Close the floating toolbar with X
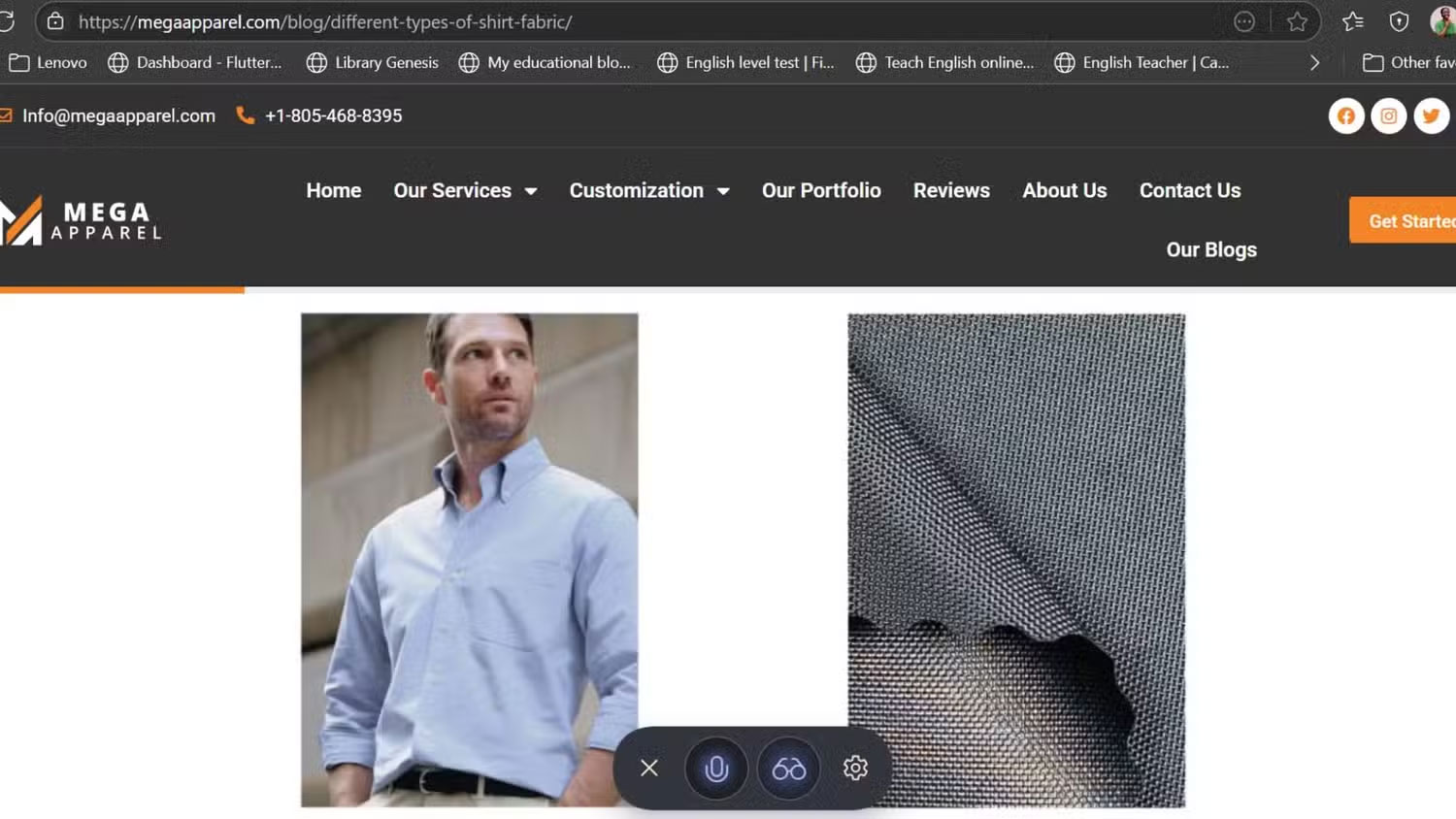 tap(649, 768)
